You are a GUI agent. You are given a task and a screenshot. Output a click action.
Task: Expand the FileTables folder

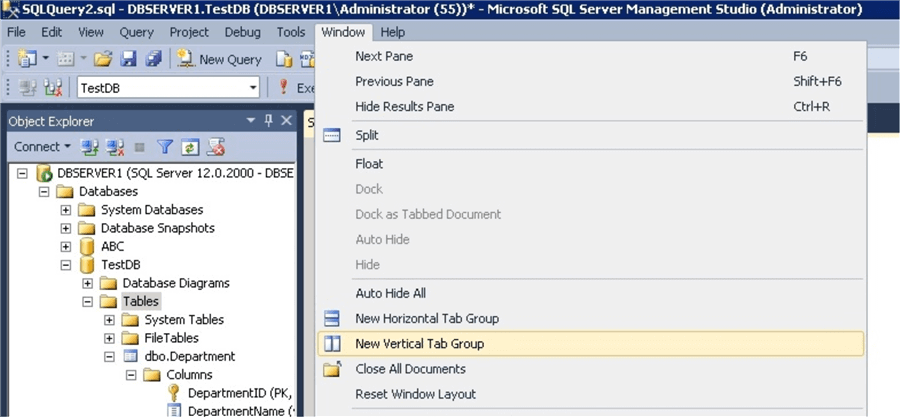pos(109,338)
